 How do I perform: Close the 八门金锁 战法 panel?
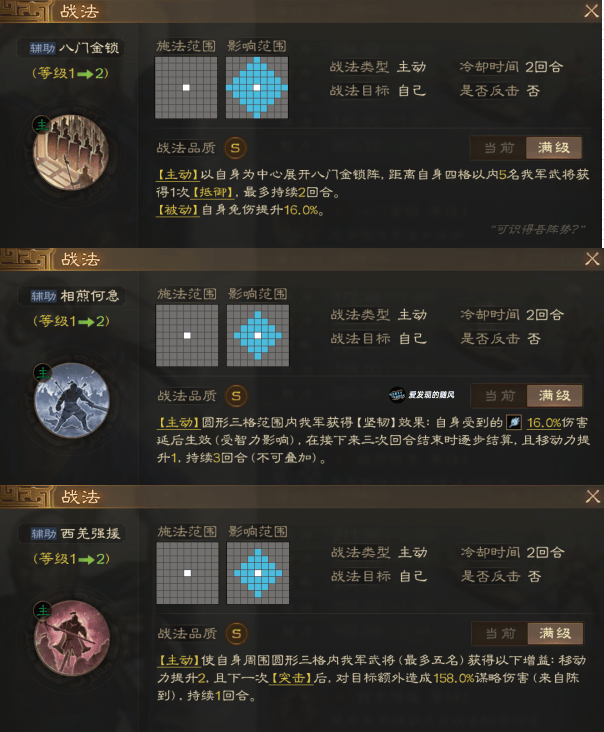591,11
